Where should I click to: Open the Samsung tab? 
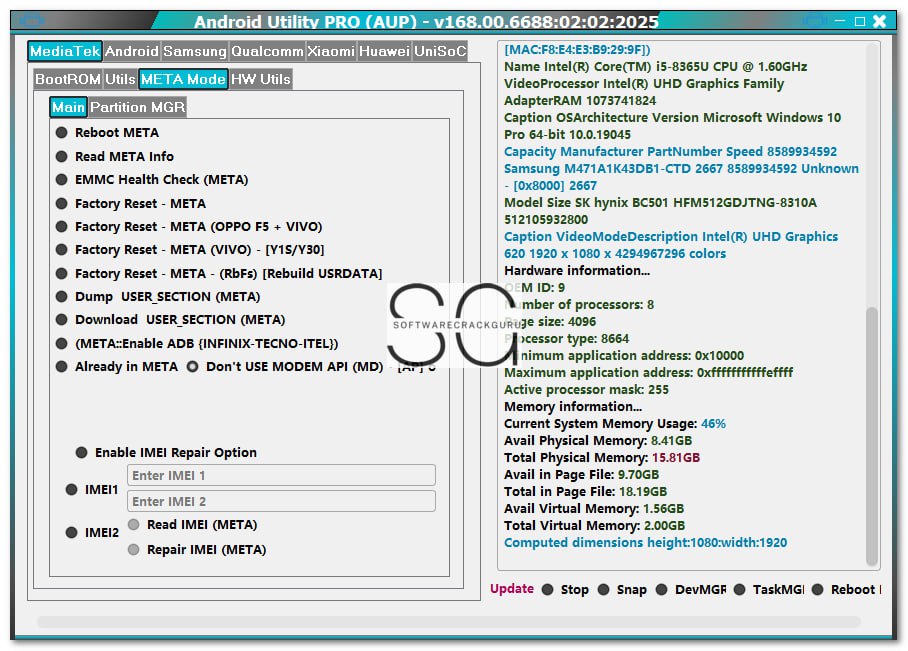[x=195, y=51]
